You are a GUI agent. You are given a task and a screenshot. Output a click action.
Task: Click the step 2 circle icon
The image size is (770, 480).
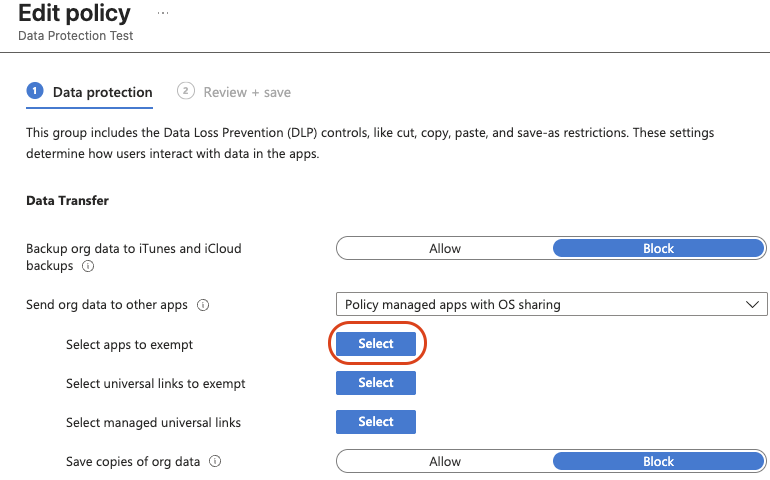point(185,91)
